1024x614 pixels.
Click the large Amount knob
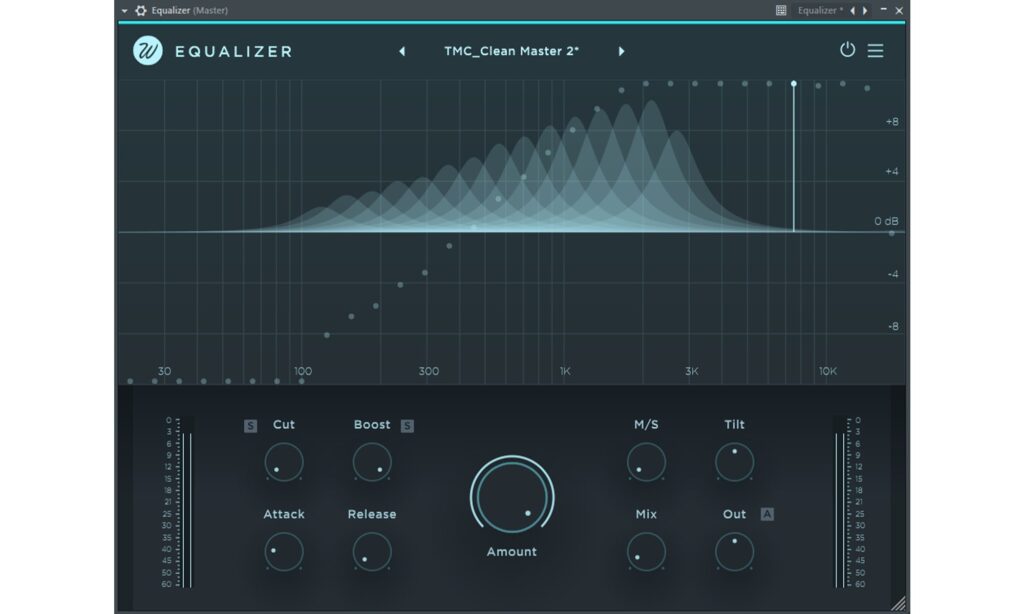pos(512,497)
